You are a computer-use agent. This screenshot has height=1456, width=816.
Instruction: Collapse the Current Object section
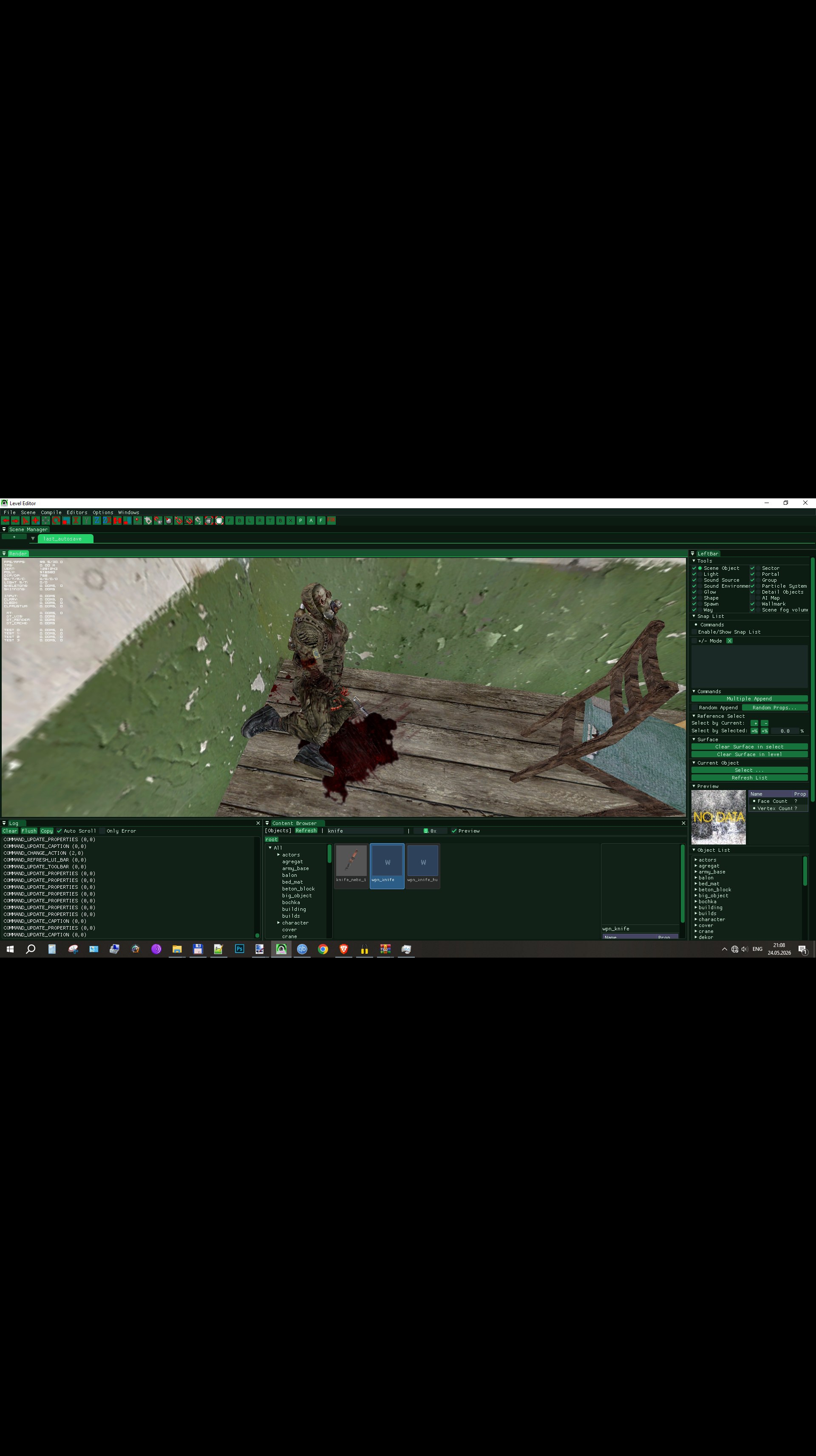pos(694,762)
